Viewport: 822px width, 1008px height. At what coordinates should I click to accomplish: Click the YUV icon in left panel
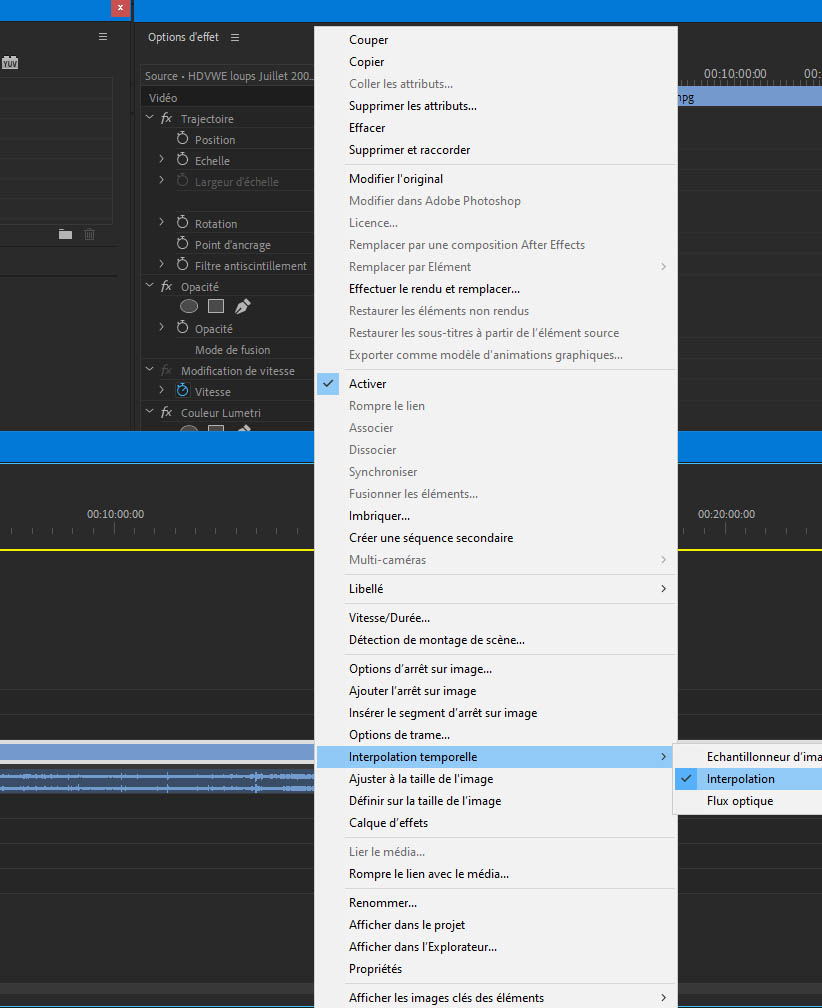[x=10, y=62]
